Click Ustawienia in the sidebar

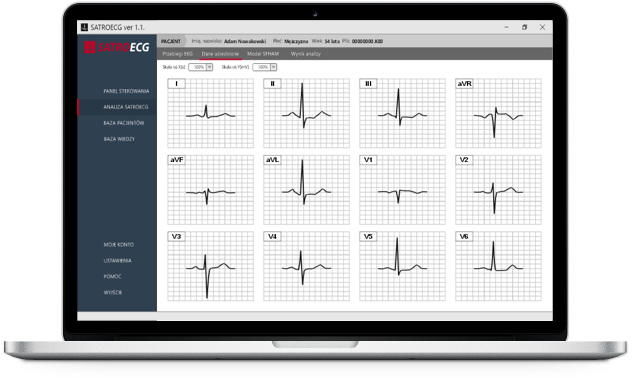117,261
